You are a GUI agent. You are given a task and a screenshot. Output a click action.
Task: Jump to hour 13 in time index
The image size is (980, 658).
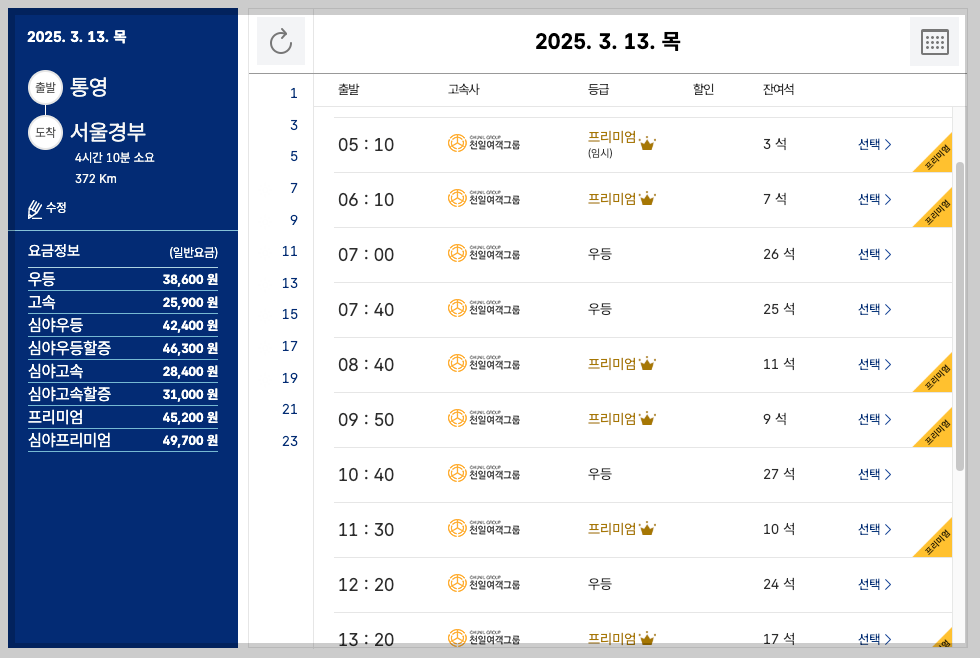pos(289,283)
